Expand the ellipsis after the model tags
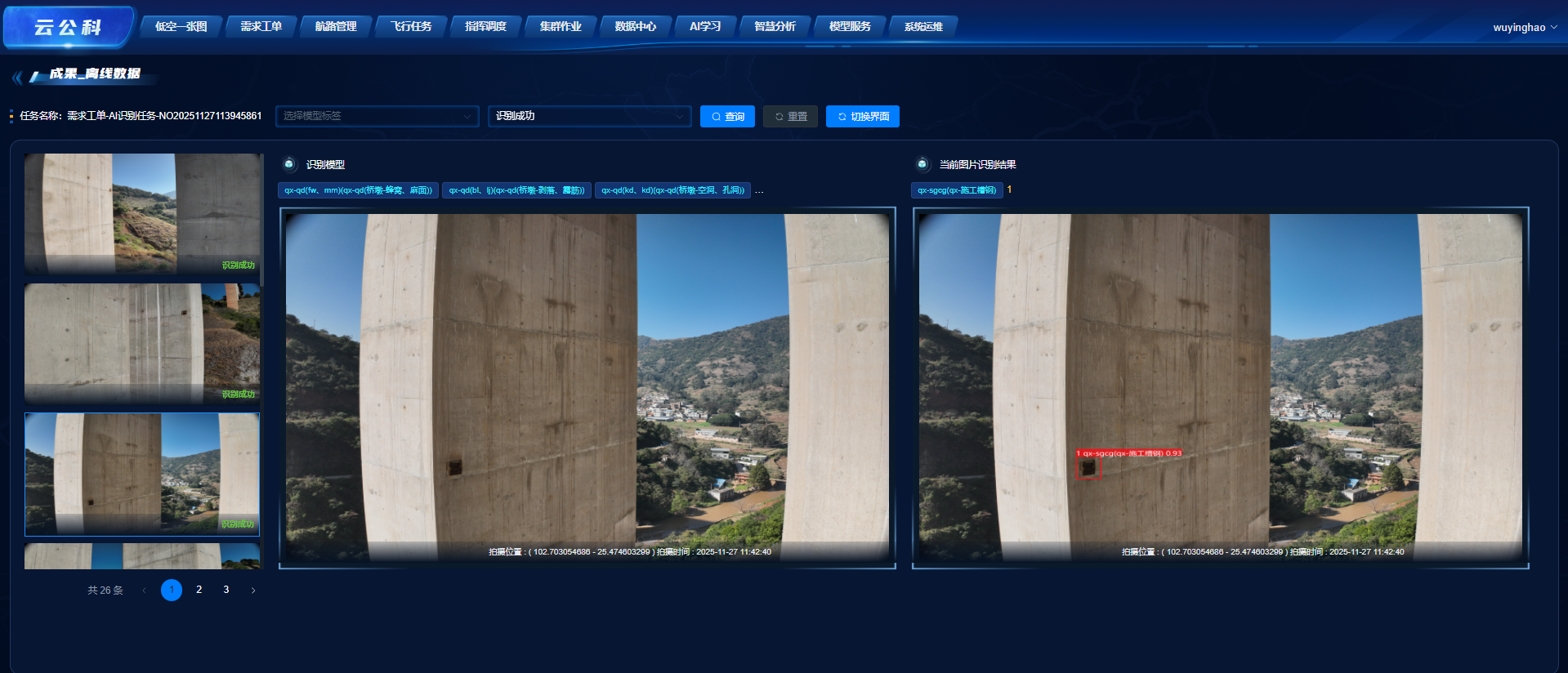 [759, 190]
